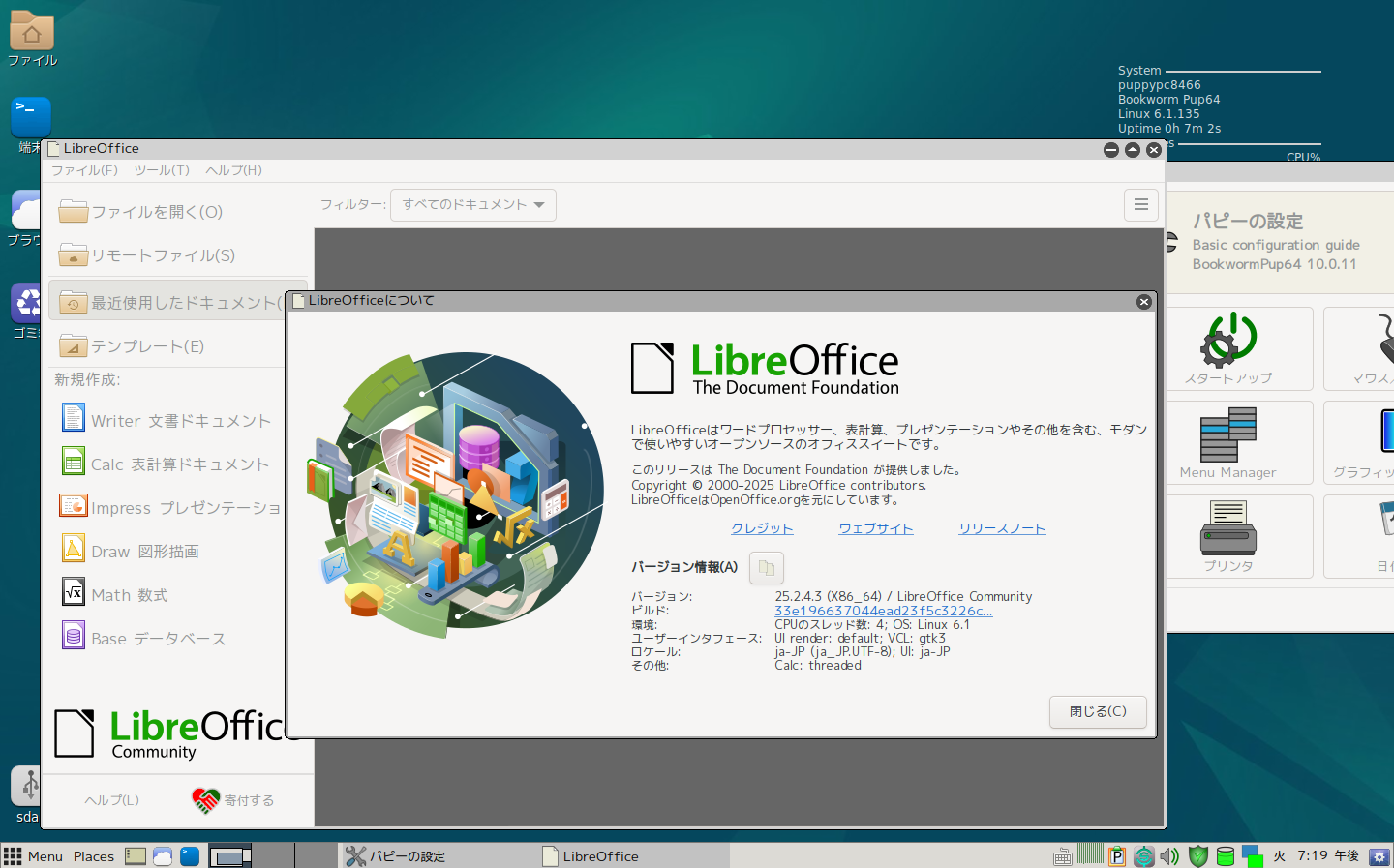This screenshot has height=868, width=1394.
Task: Launch terminal from taskbar quick-launch icon
Action: coord(190,856)
